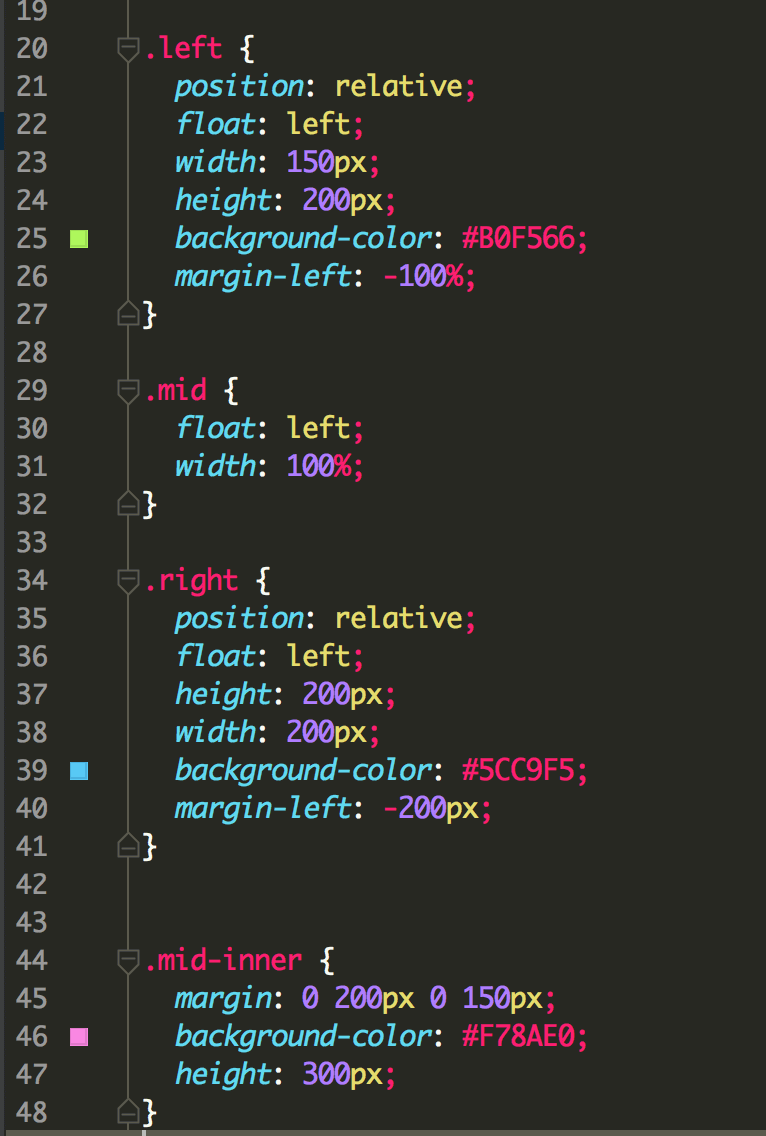Place cursor on the #B0F566 hex value
This screenshot has width=766, height=1136.
pyautogui.click(x=523, y=239)
